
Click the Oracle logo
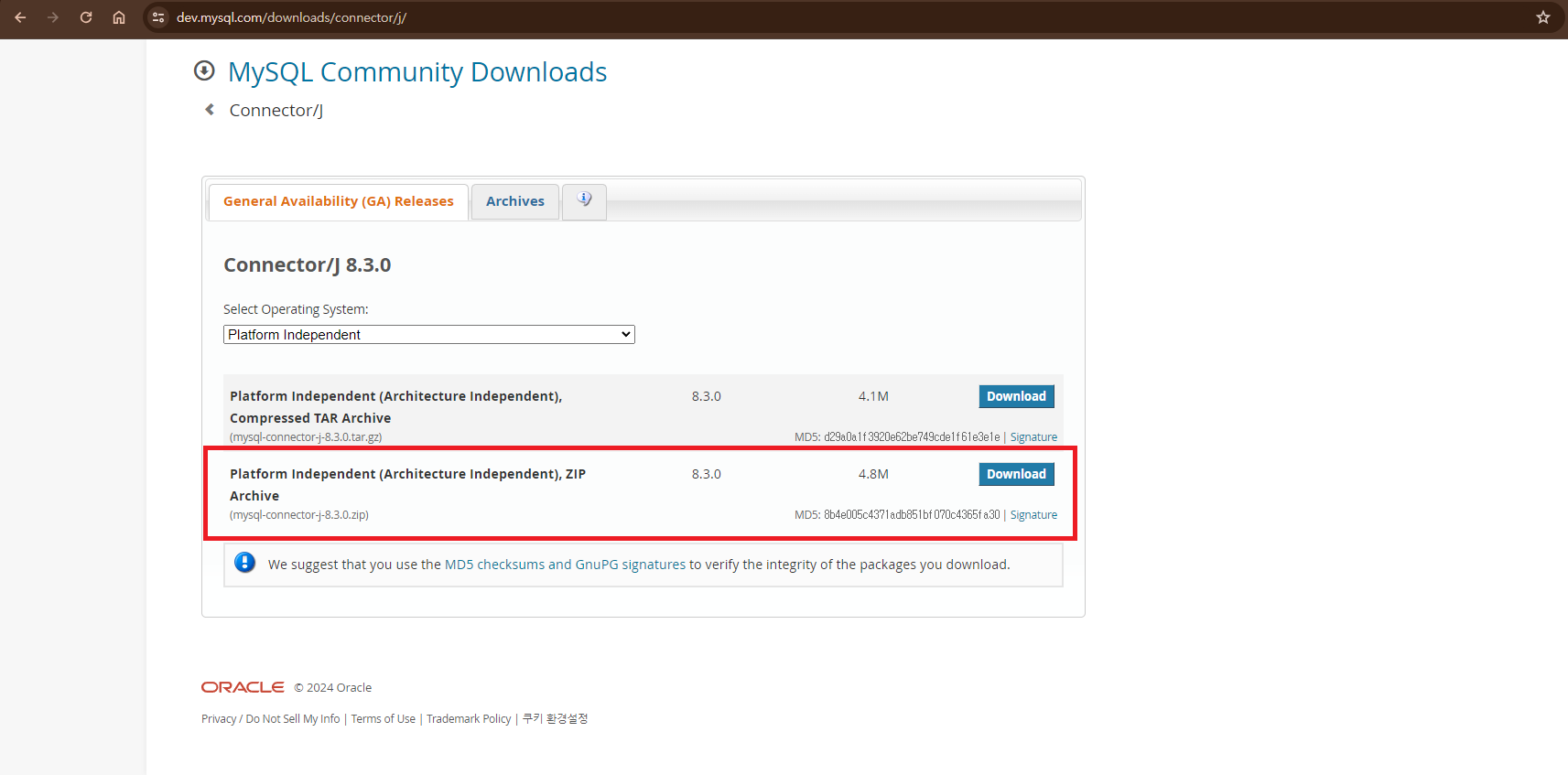pyautogui.click(x=243, y=687)
